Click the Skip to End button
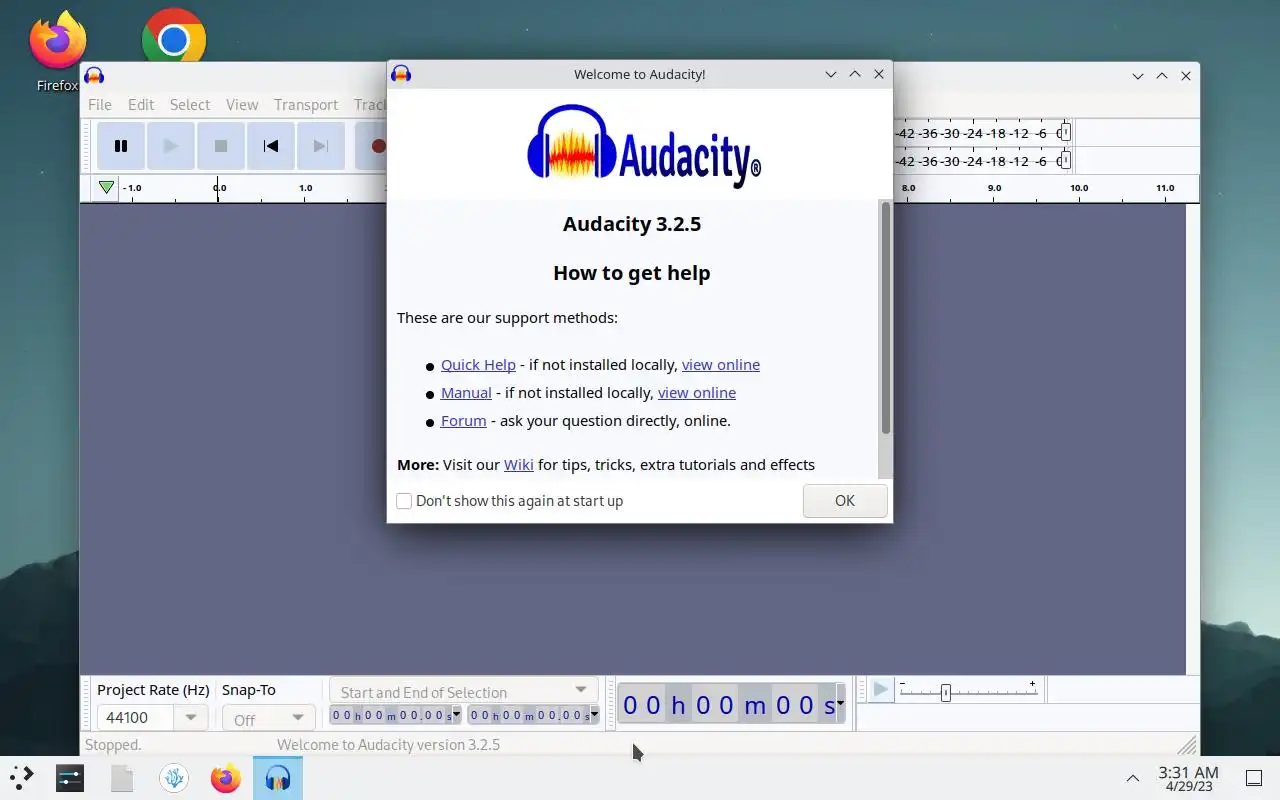Viewport: 1280px width, 800px height. [321, 146]
